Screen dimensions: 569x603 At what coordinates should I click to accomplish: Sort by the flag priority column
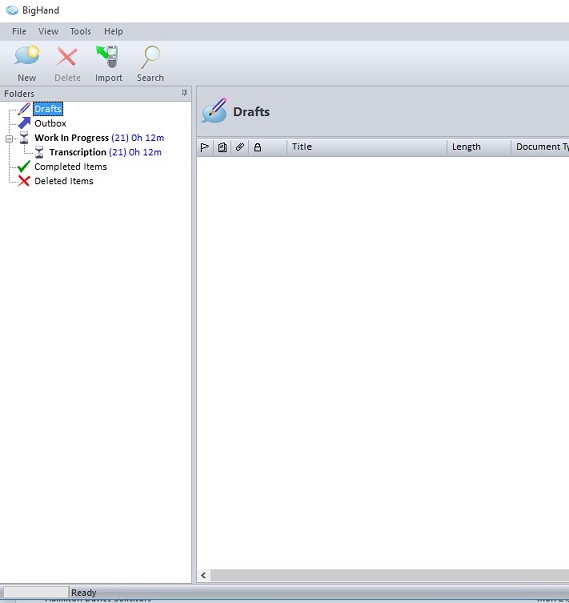tap(205, 147)
